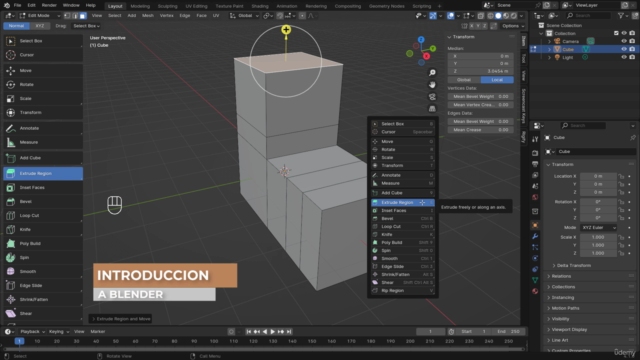
Task: Choose Loop Cut in popup tool menu
Action: [x=403, y=227]
